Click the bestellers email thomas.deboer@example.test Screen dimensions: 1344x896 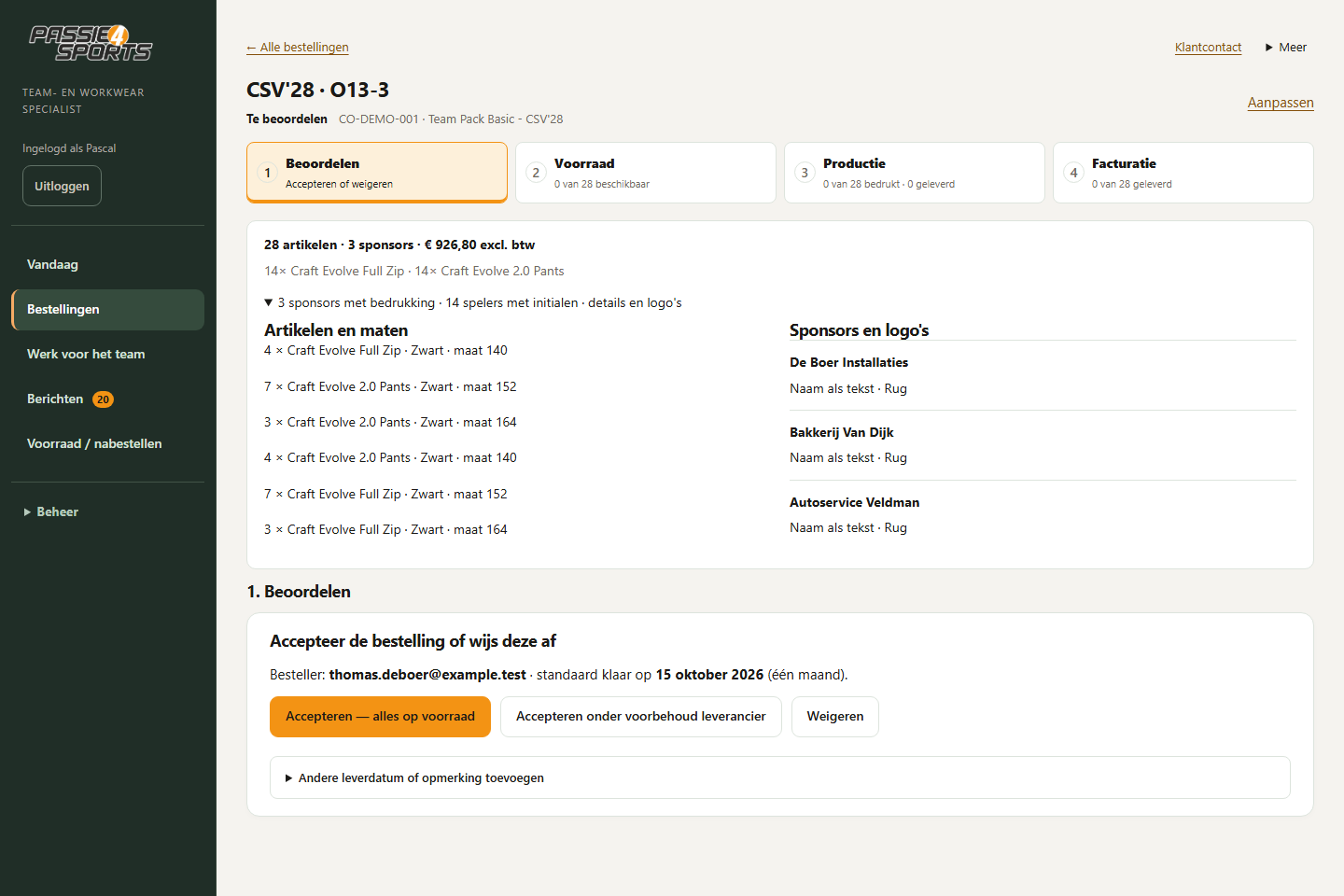pyautogui.click(x=427, y=675)
